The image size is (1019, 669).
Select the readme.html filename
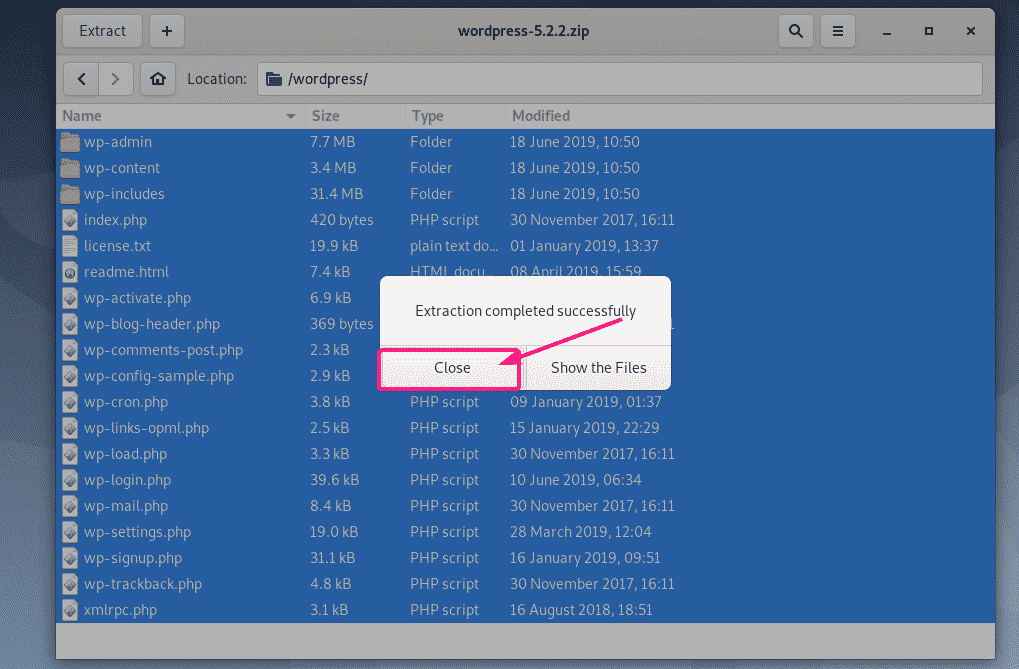(126, 272)
